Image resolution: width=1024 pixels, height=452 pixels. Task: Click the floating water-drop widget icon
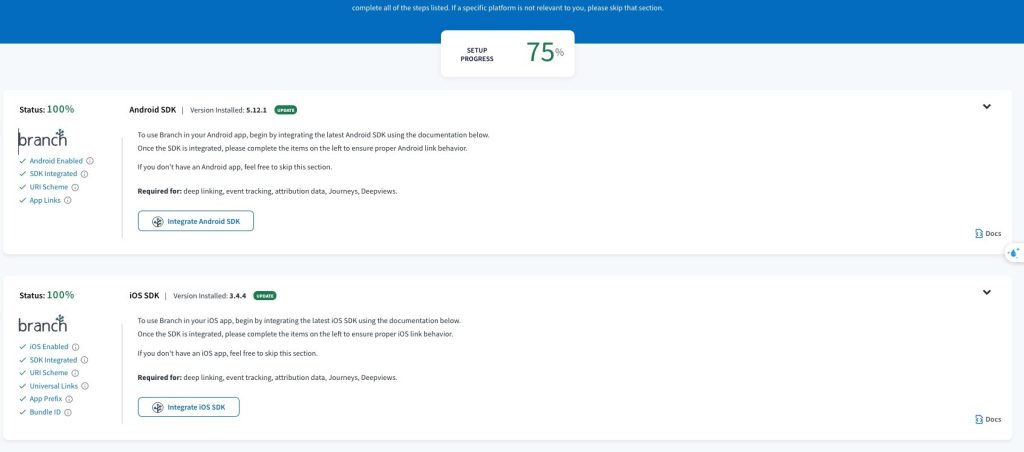1014,253
